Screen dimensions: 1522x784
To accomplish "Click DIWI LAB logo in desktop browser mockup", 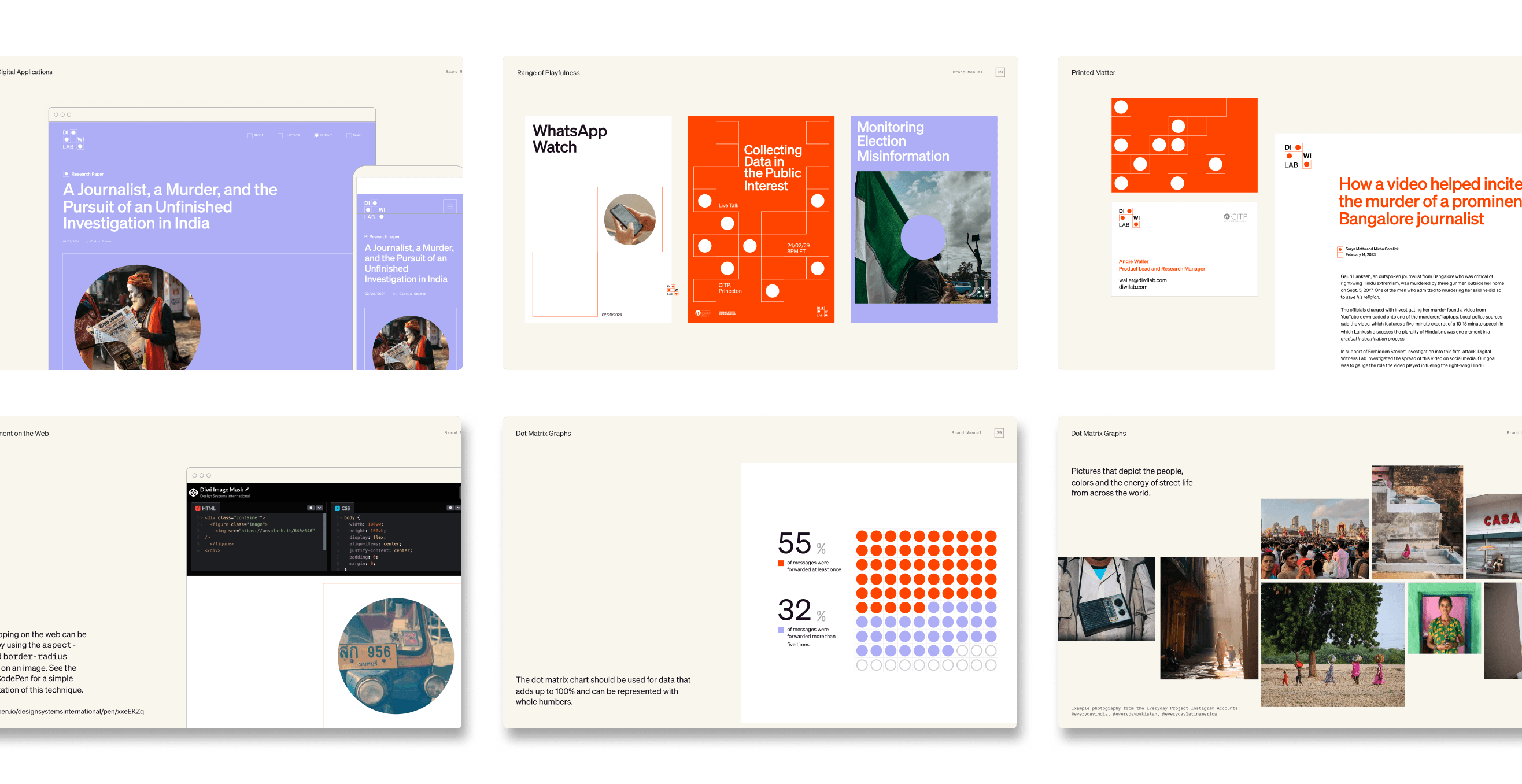I will click(x=73, y=139).
